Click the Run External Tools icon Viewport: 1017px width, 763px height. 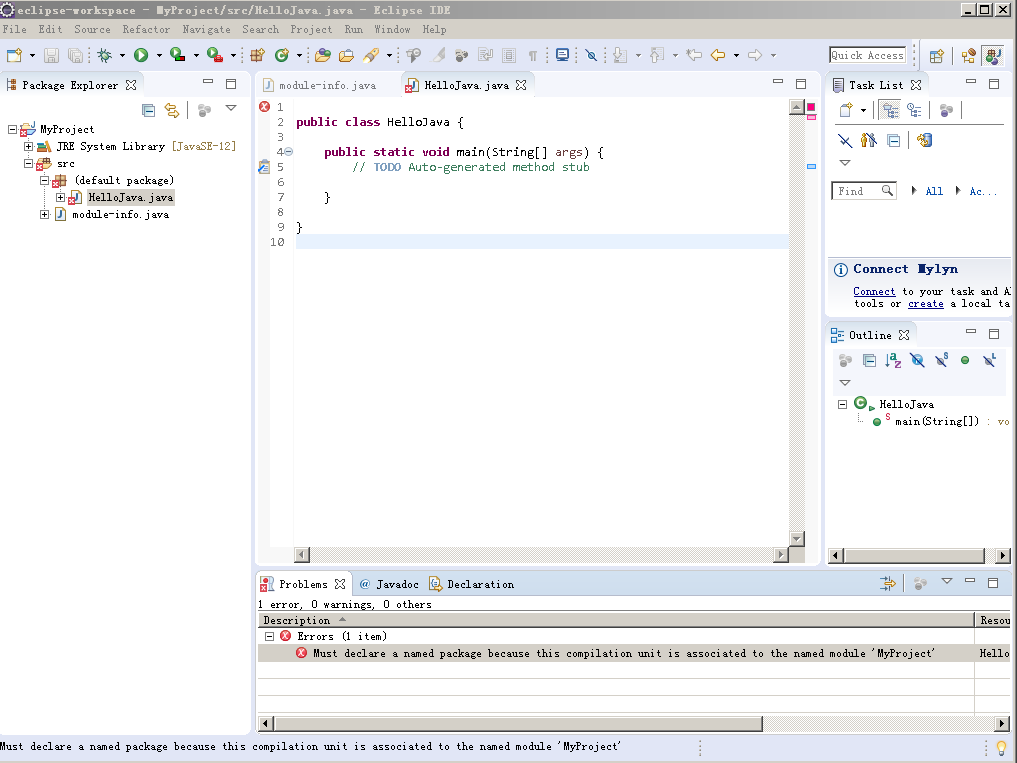pyautogui.click(x=215, y=55)
